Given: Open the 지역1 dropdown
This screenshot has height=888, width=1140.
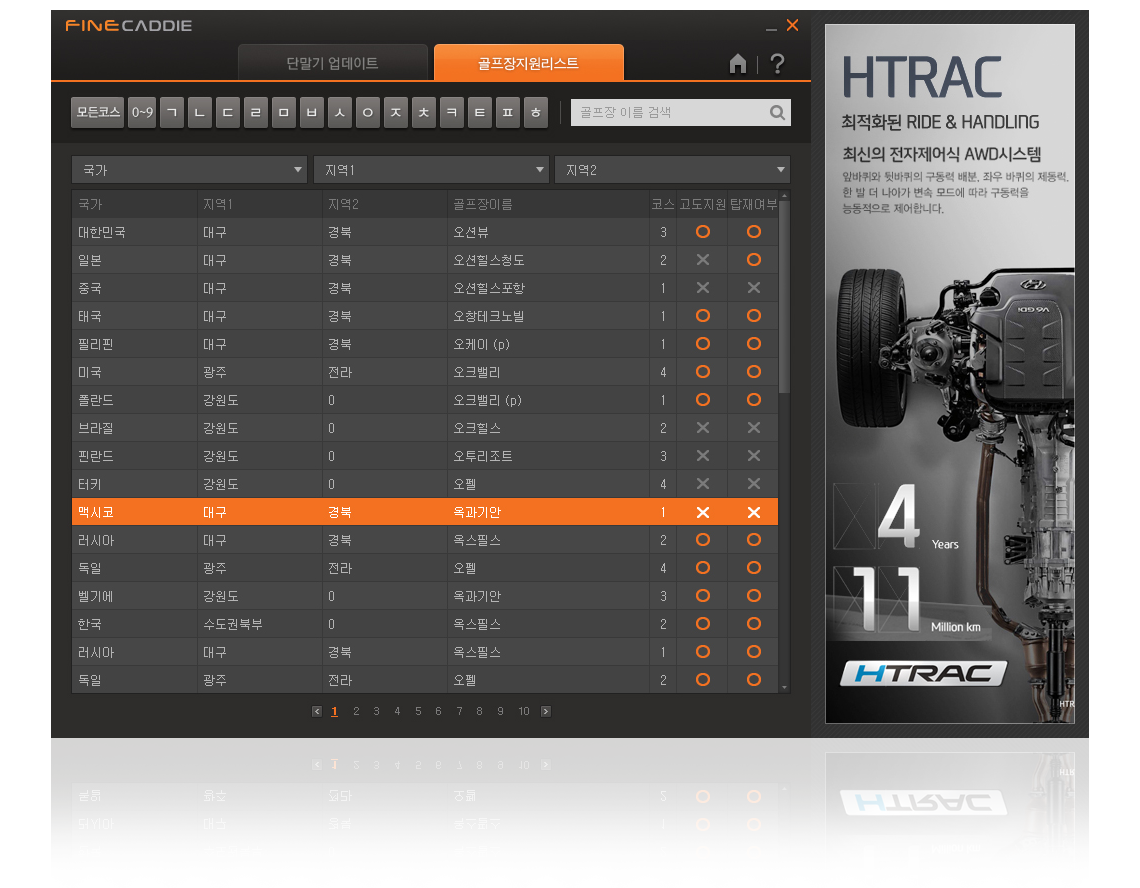Looking at the screenshot, I should coord(431,169).
